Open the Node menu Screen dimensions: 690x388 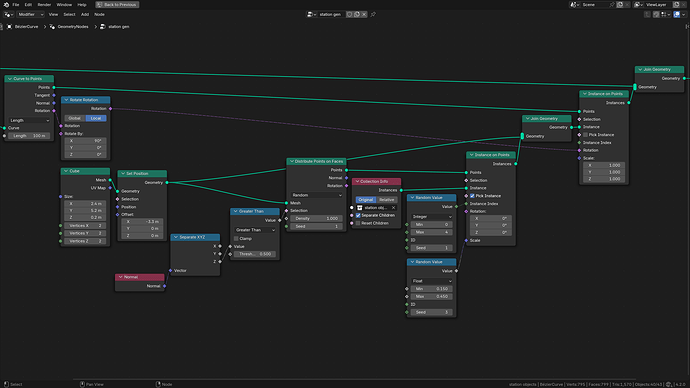point(99,15)
